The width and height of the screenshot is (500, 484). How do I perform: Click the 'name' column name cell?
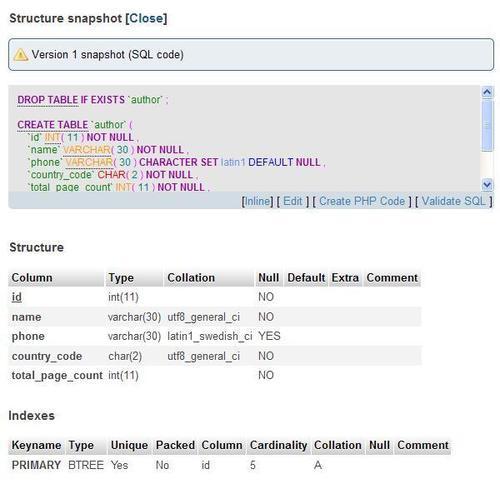pos(26,317)
